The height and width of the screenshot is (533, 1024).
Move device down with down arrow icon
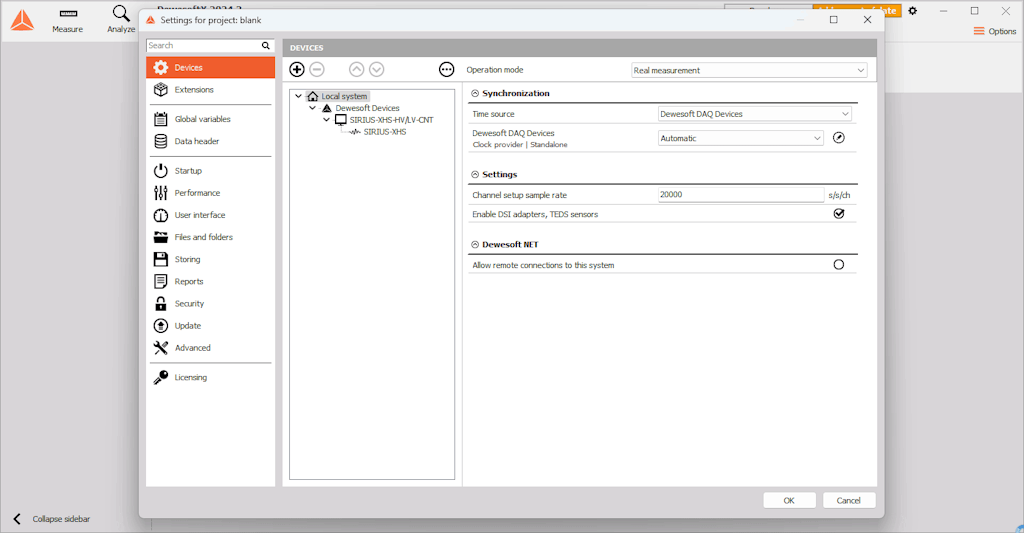click(x=377, y=69)
